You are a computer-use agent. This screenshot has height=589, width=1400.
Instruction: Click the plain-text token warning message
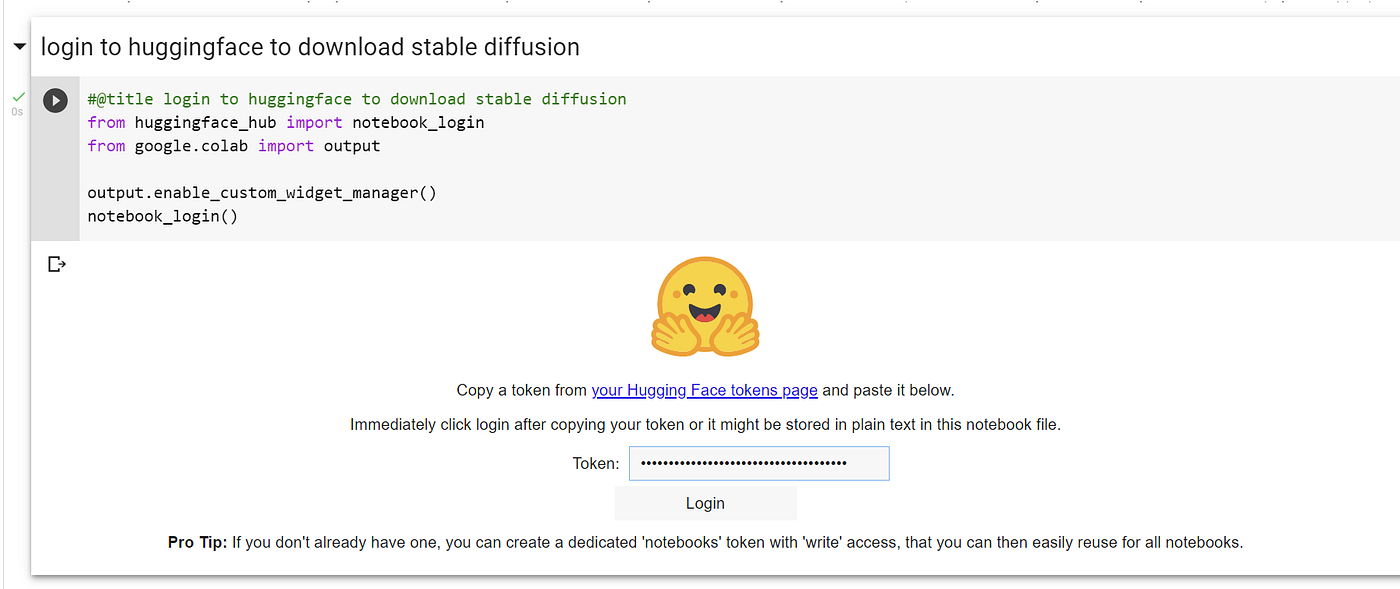(705, 424)
